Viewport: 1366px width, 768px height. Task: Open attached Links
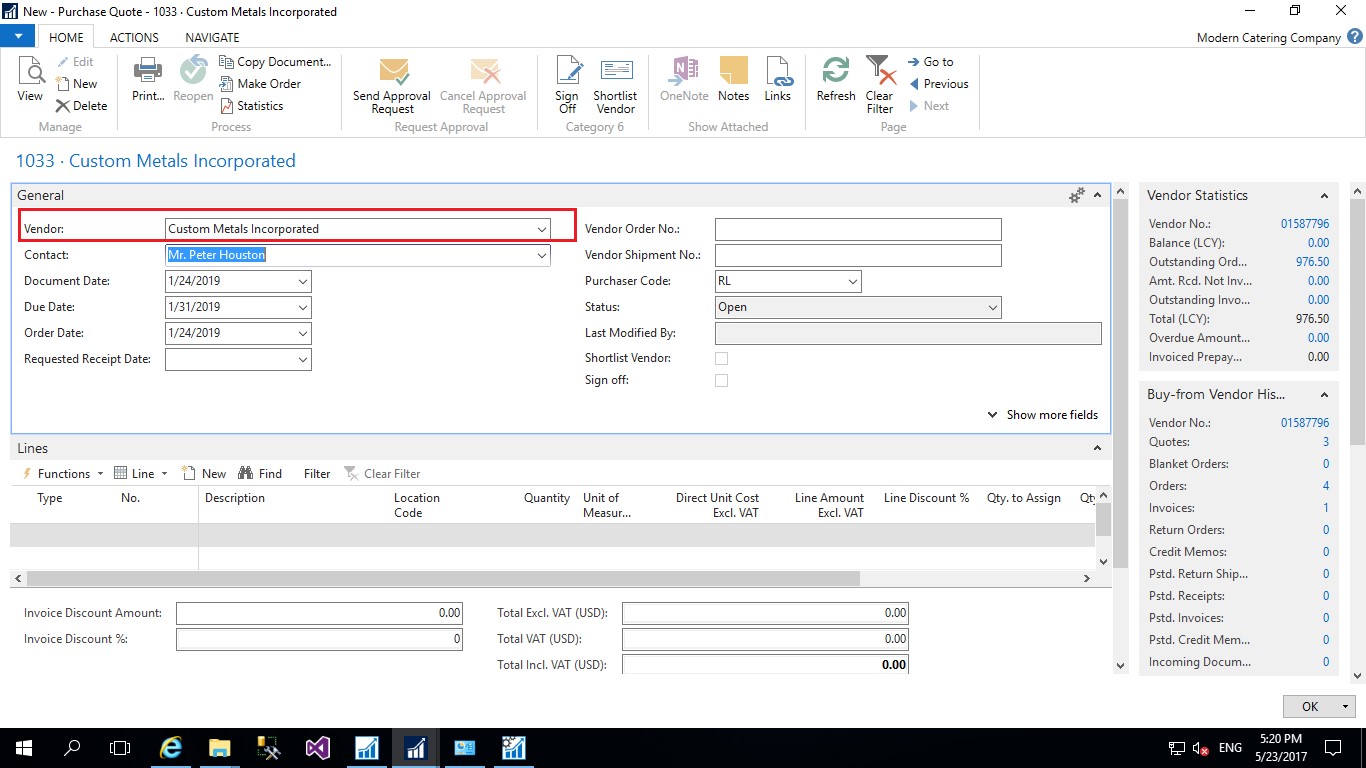pos(778,79)
